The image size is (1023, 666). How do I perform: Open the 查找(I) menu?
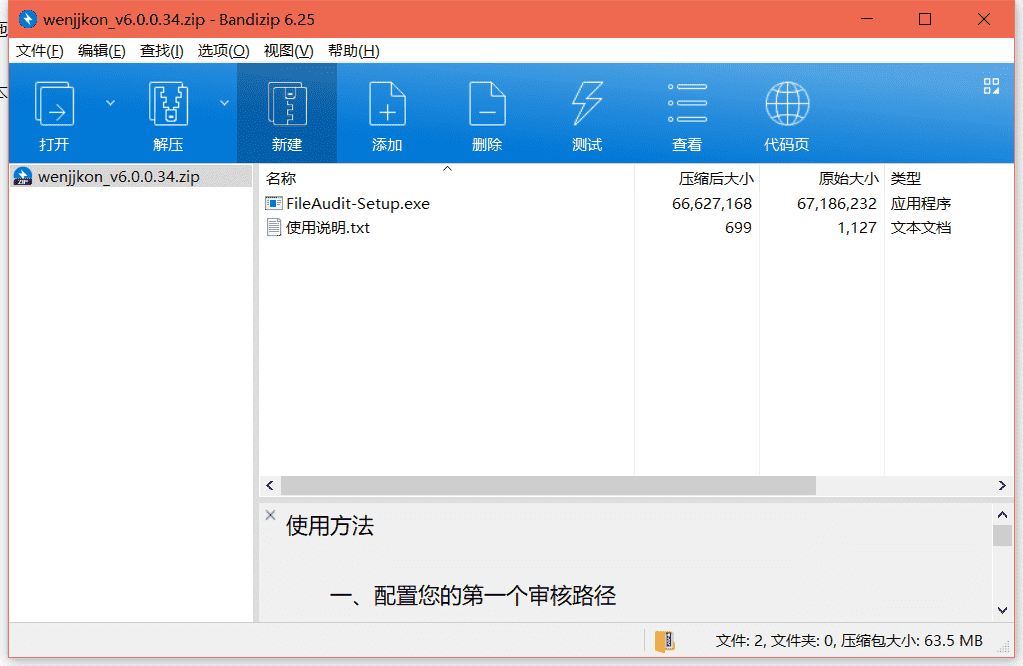[161, 51]
